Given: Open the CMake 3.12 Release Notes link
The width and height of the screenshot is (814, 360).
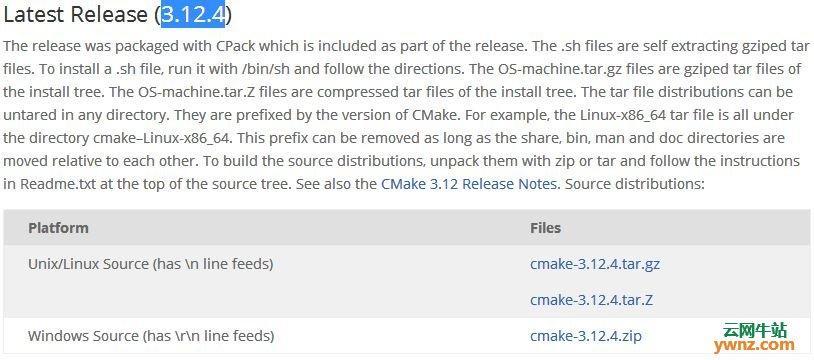Looking at the screenshot, I should [470, 184].
